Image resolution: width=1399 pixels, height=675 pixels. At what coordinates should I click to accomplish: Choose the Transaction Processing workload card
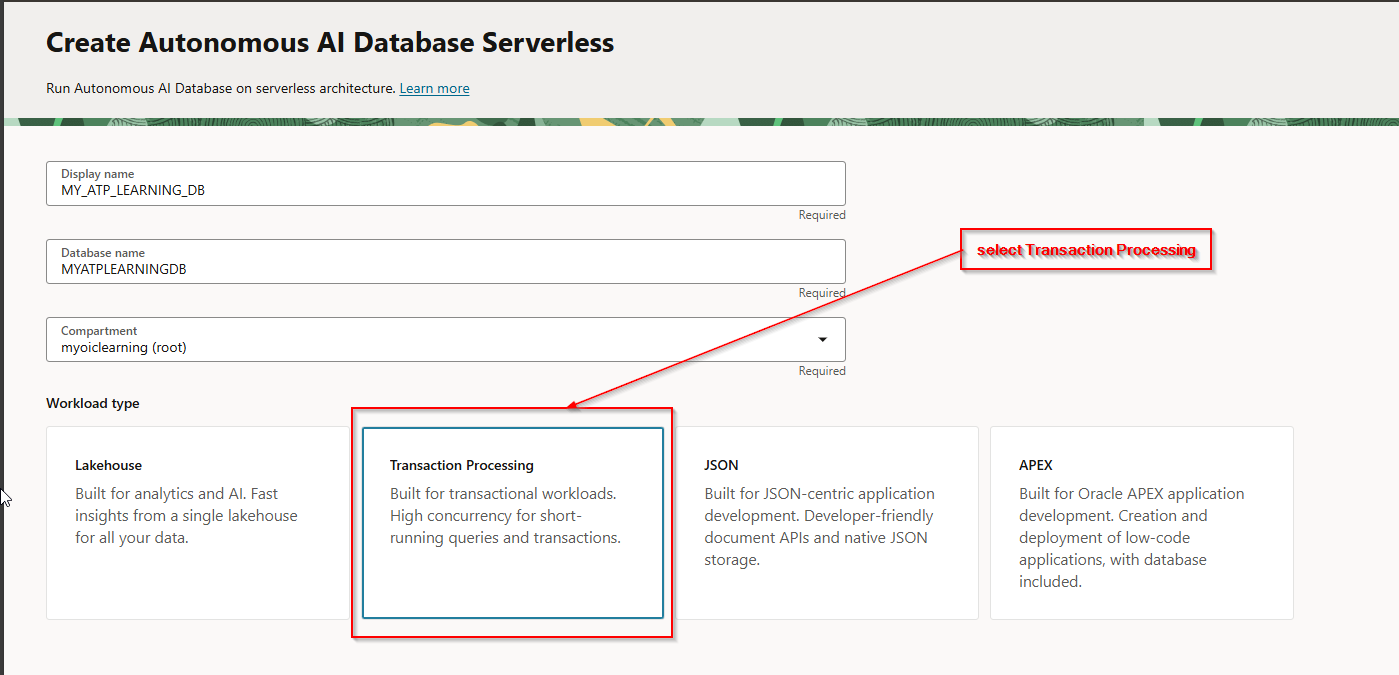512,523
